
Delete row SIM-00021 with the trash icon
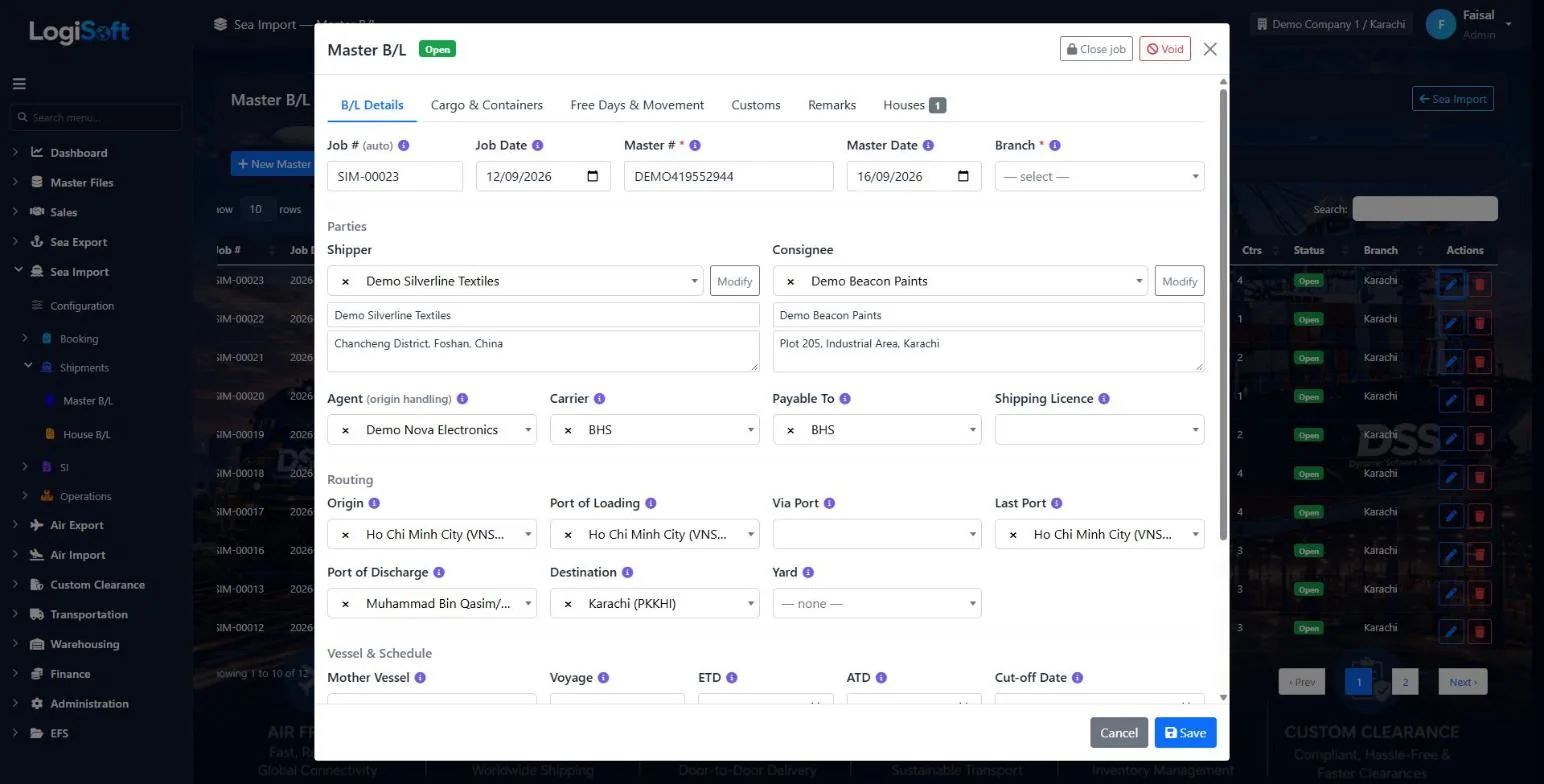1480,361
